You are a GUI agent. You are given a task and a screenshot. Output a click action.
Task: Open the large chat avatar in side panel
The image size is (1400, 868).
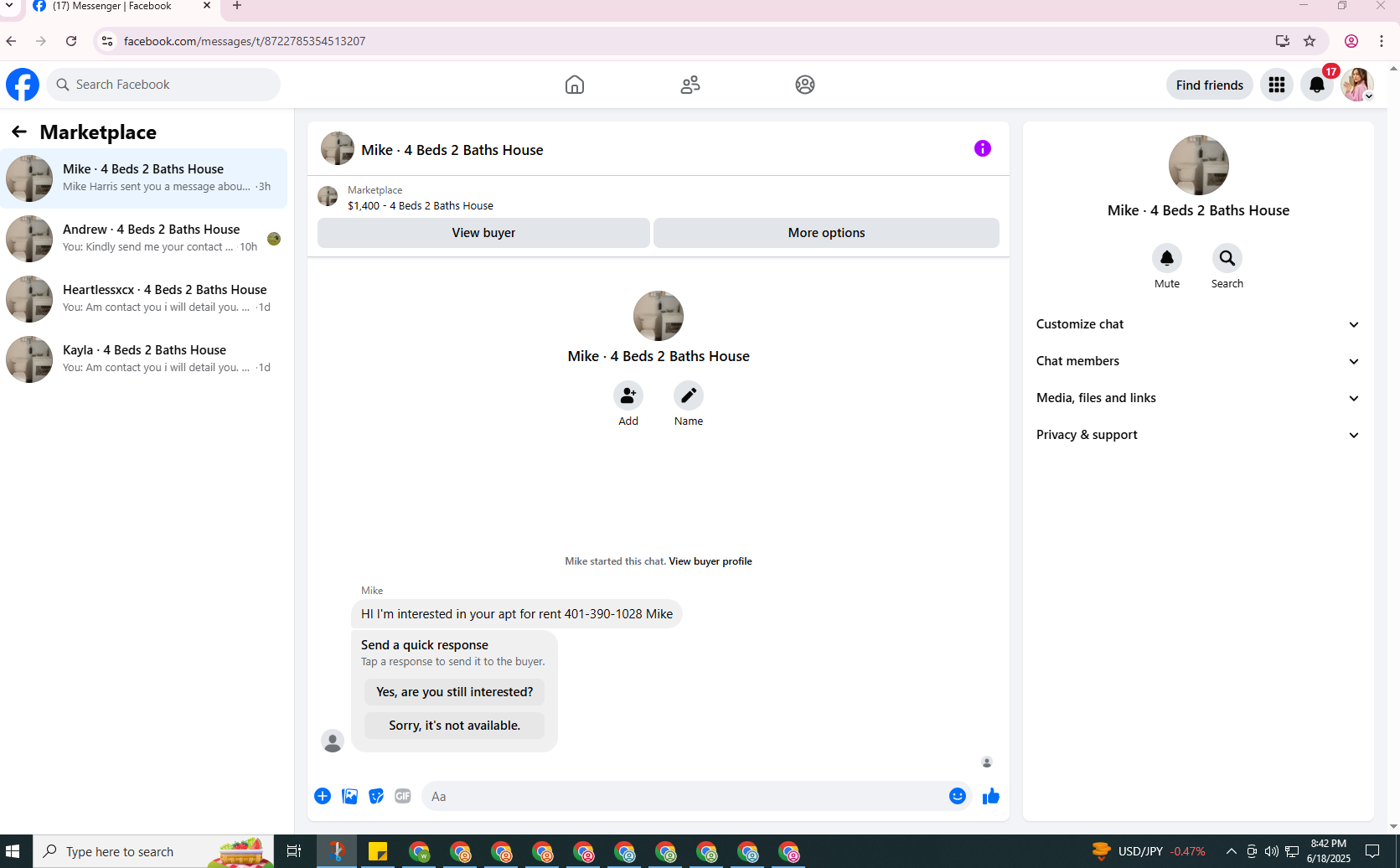pos(1199,165)
